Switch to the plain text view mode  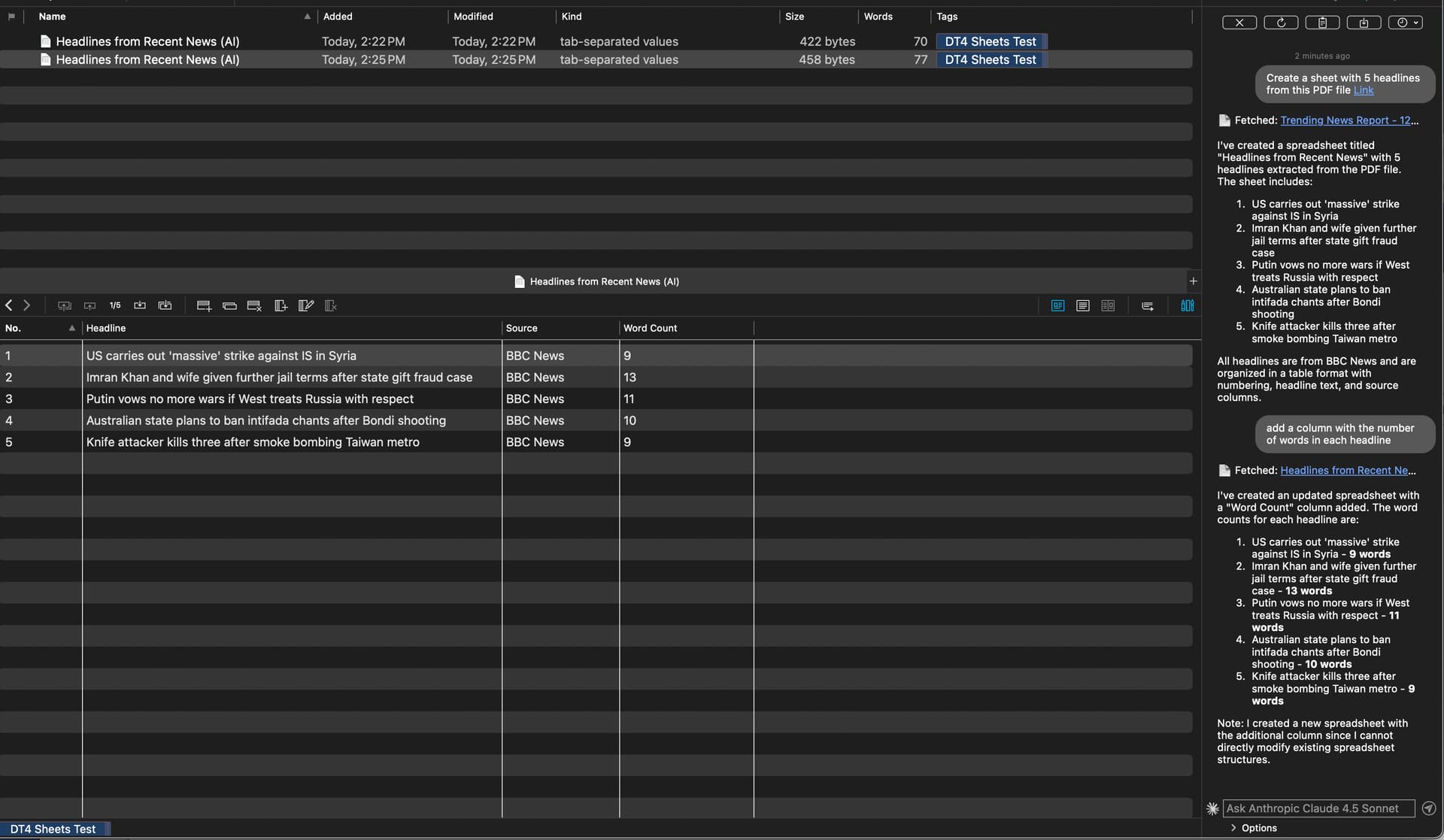point(1083,305)
